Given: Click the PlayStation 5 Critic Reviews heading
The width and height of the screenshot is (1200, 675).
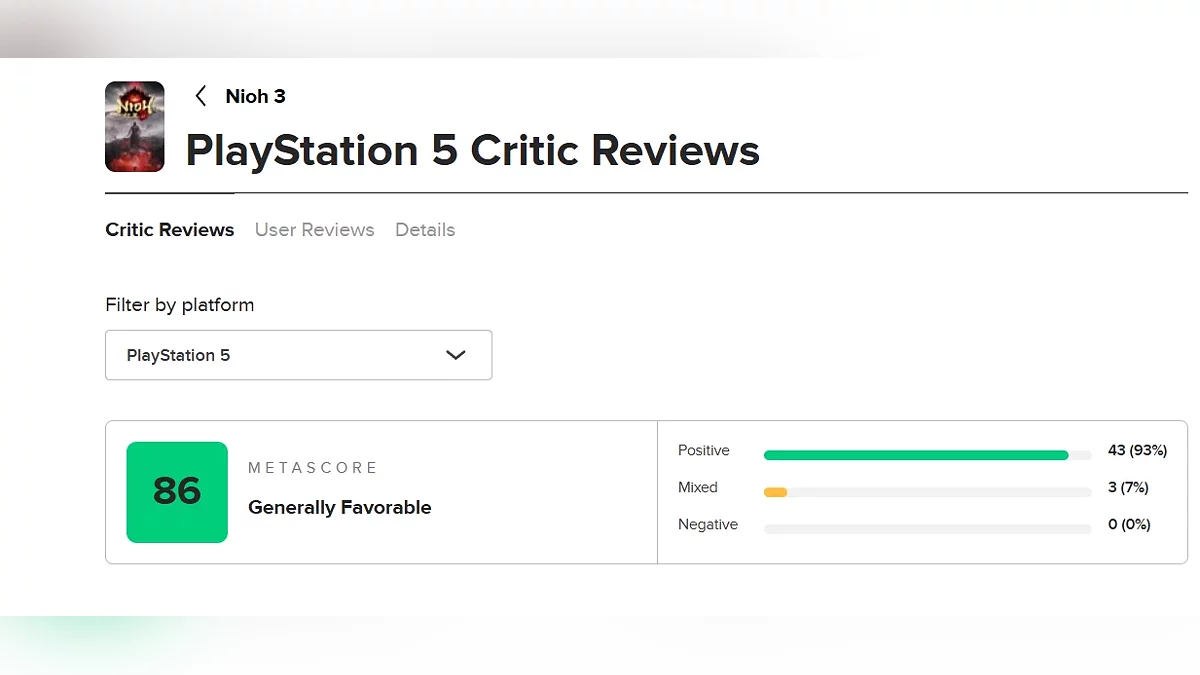Looking at the screenshot, I should pos(472,151).
